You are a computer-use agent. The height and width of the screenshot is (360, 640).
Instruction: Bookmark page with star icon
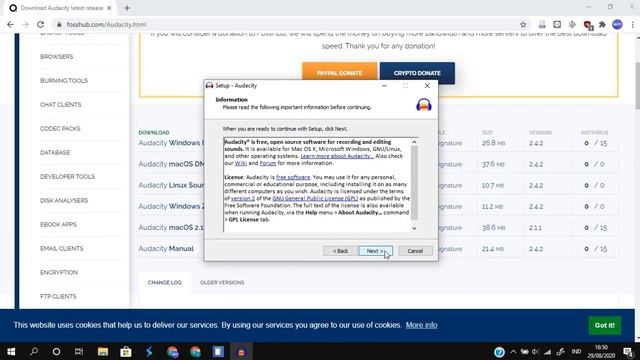pyautogui.click(x=523, y=24)
